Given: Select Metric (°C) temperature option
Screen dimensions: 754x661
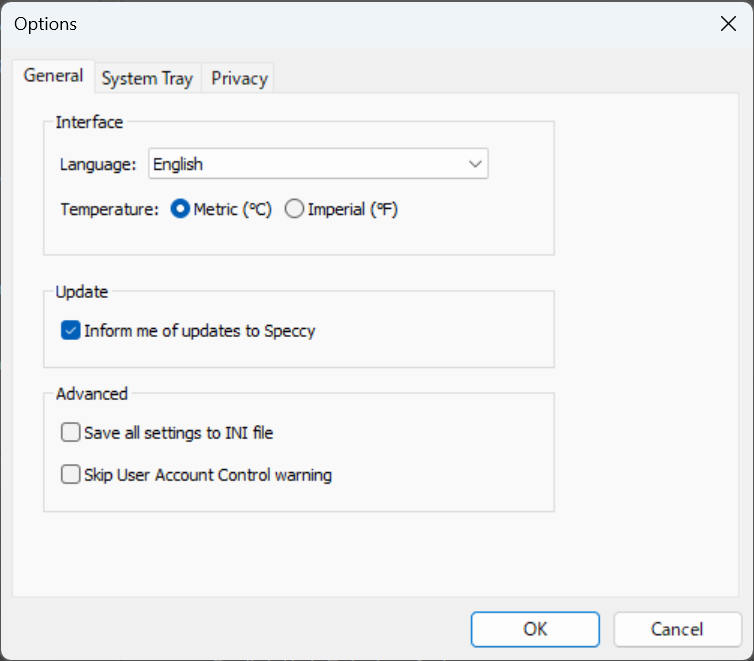Looking at the screenshot, I should [181, 210].
